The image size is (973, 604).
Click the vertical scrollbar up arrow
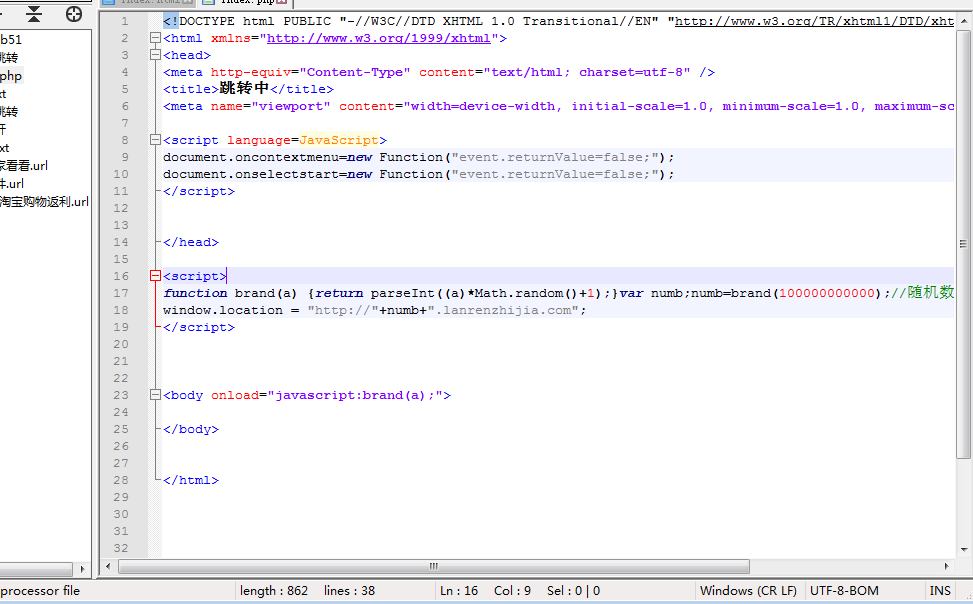click(964, 20)
